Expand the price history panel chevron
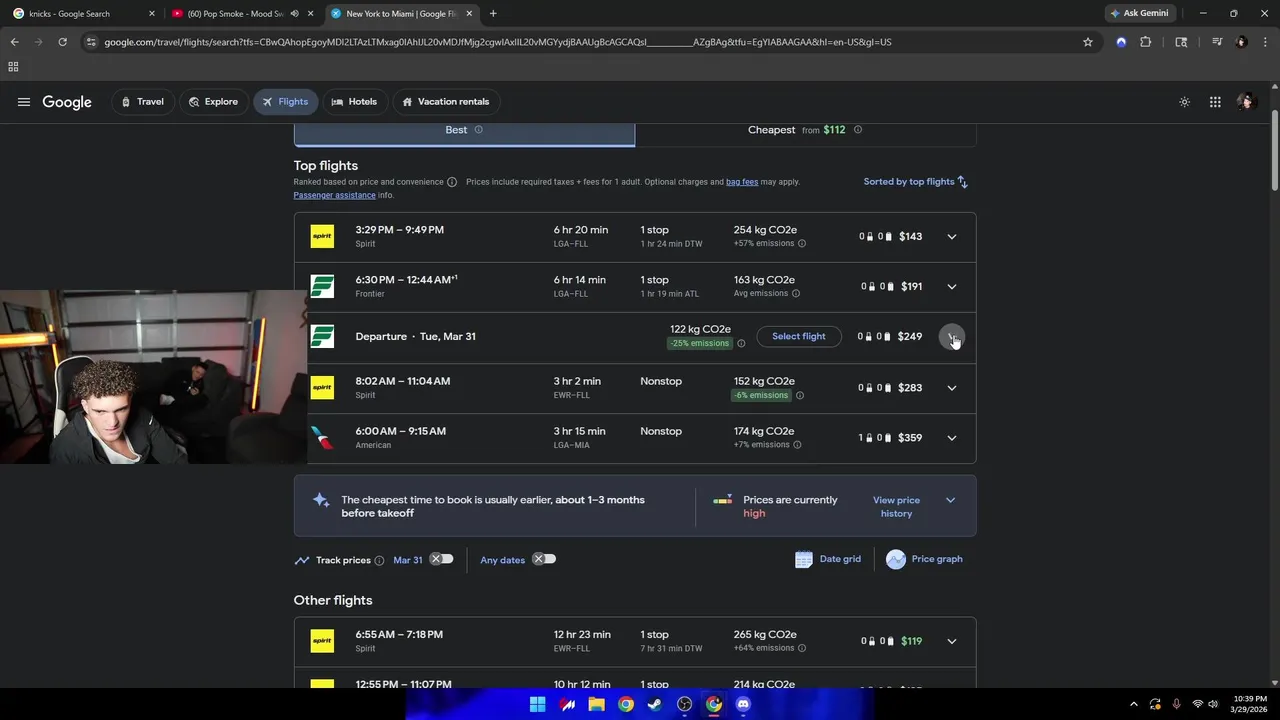Screen dimensions: 1280x720 point(951,500)
